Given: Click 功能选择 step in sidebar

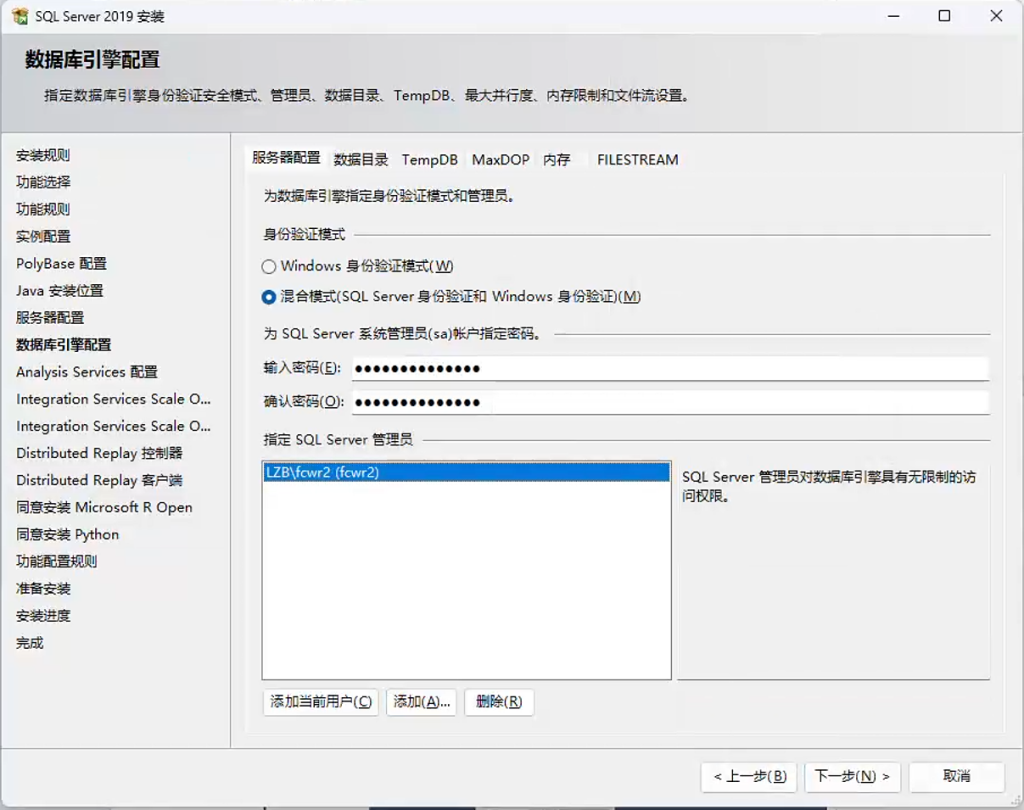Looking at the screenshot, I should point(43,182).
